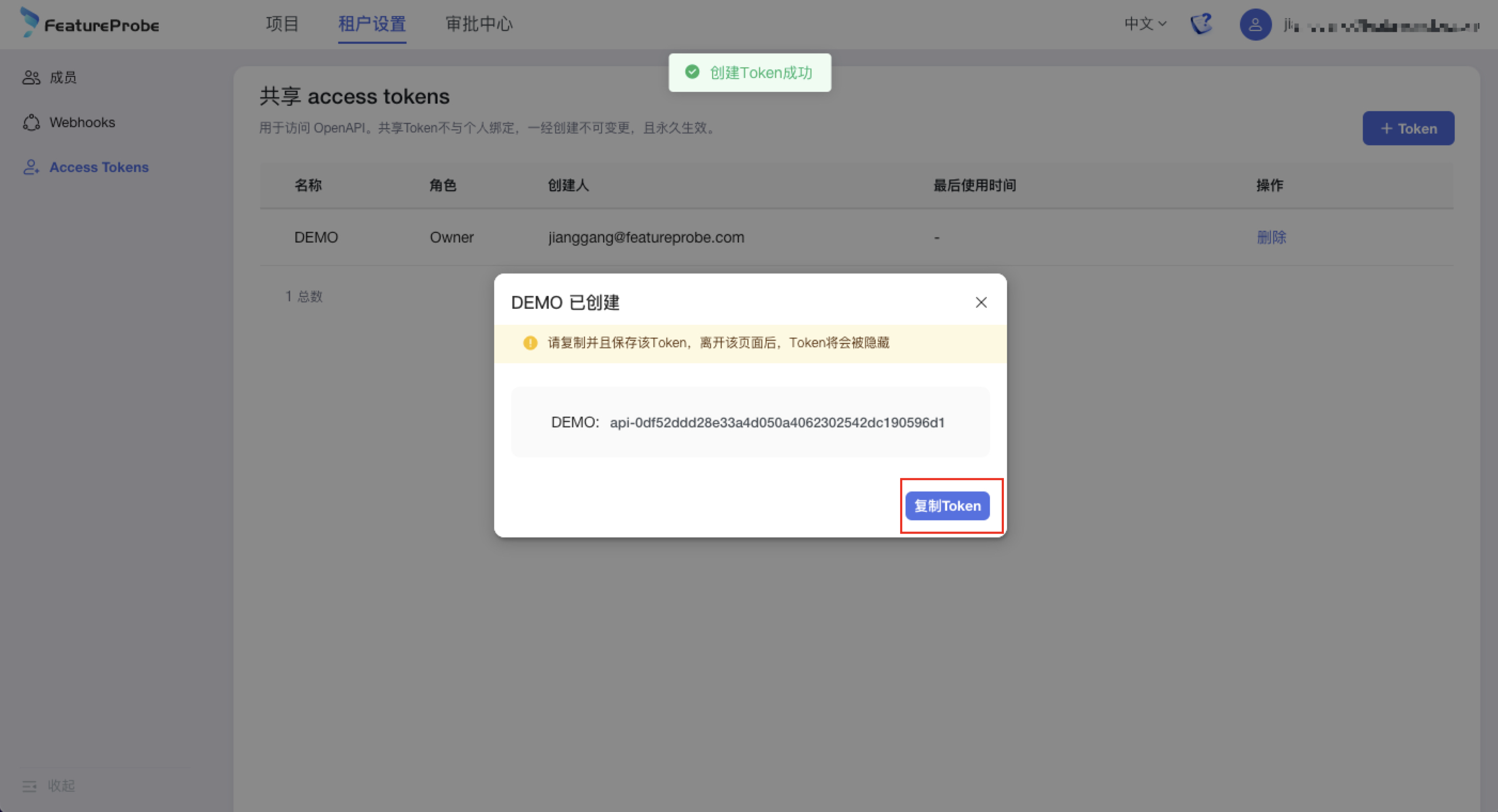Viewport: 1498px width, 812px height.
Task: Click the user avatar icon
Action: tap(1255, 25)
